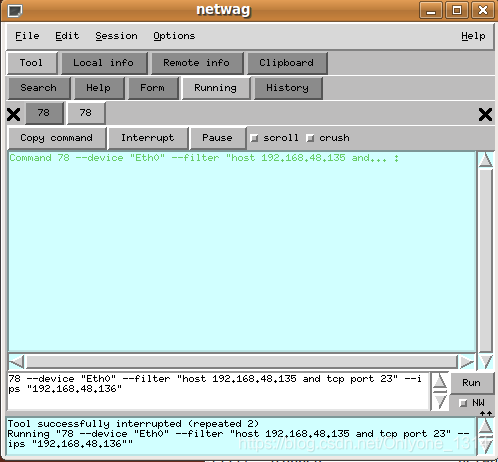Toggle the crush checkbox
Image resolution: width=498 pixels, height=462 pixels.
click(310, 138)
